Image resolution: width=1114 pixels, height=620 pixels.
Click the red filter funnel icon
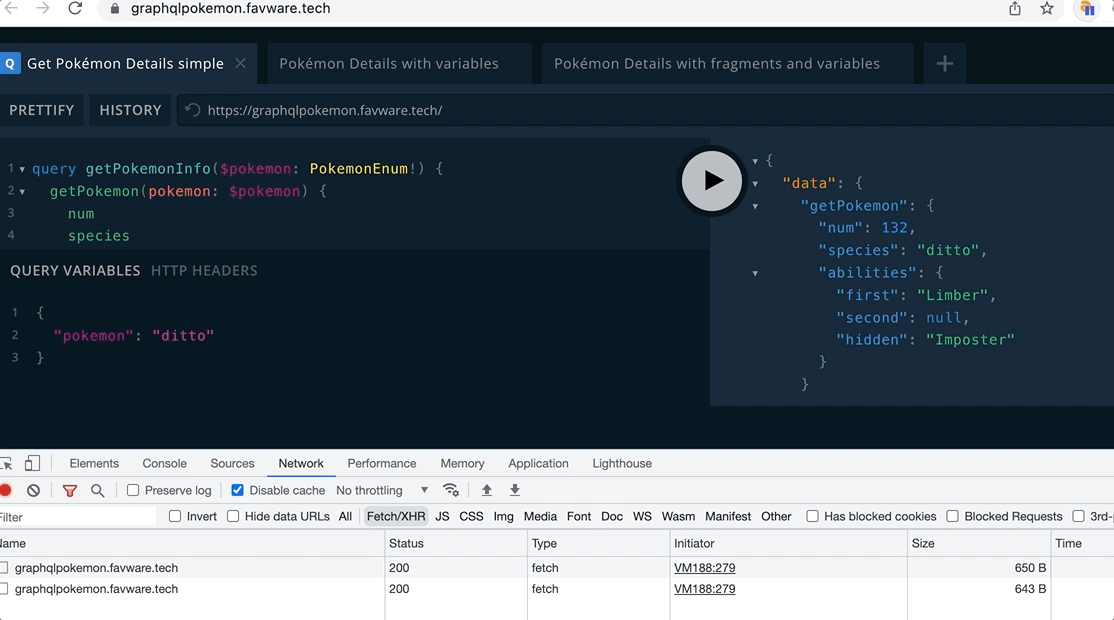tap(70, 490)
